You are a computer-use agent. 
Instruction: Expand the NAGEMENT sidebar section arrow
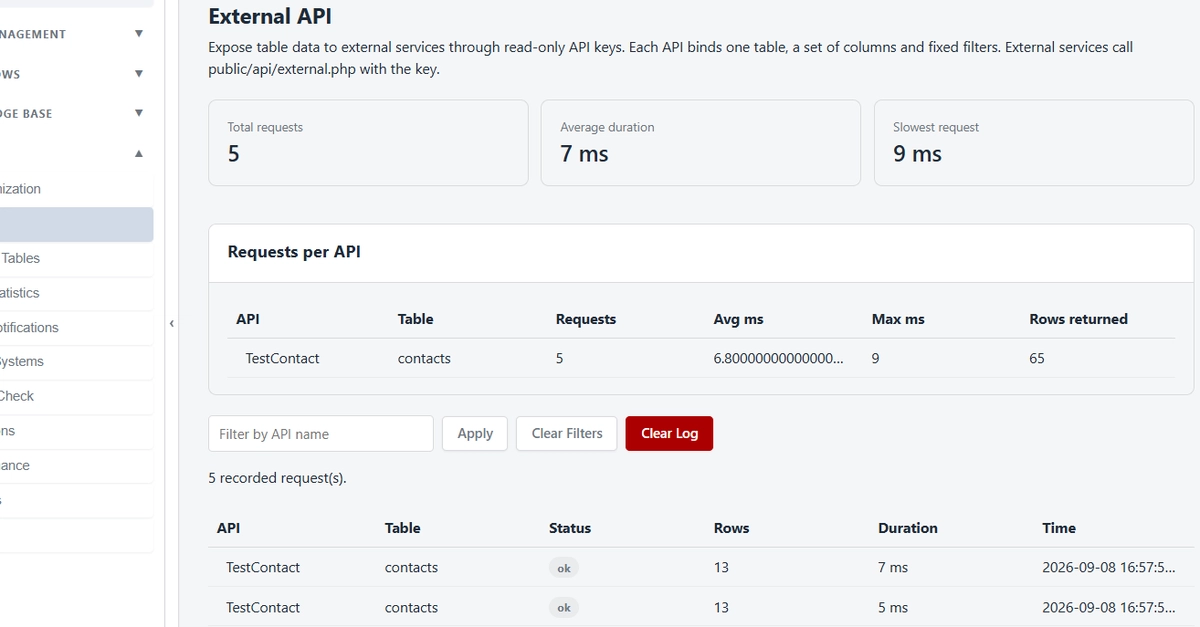(x=139, y=34)
